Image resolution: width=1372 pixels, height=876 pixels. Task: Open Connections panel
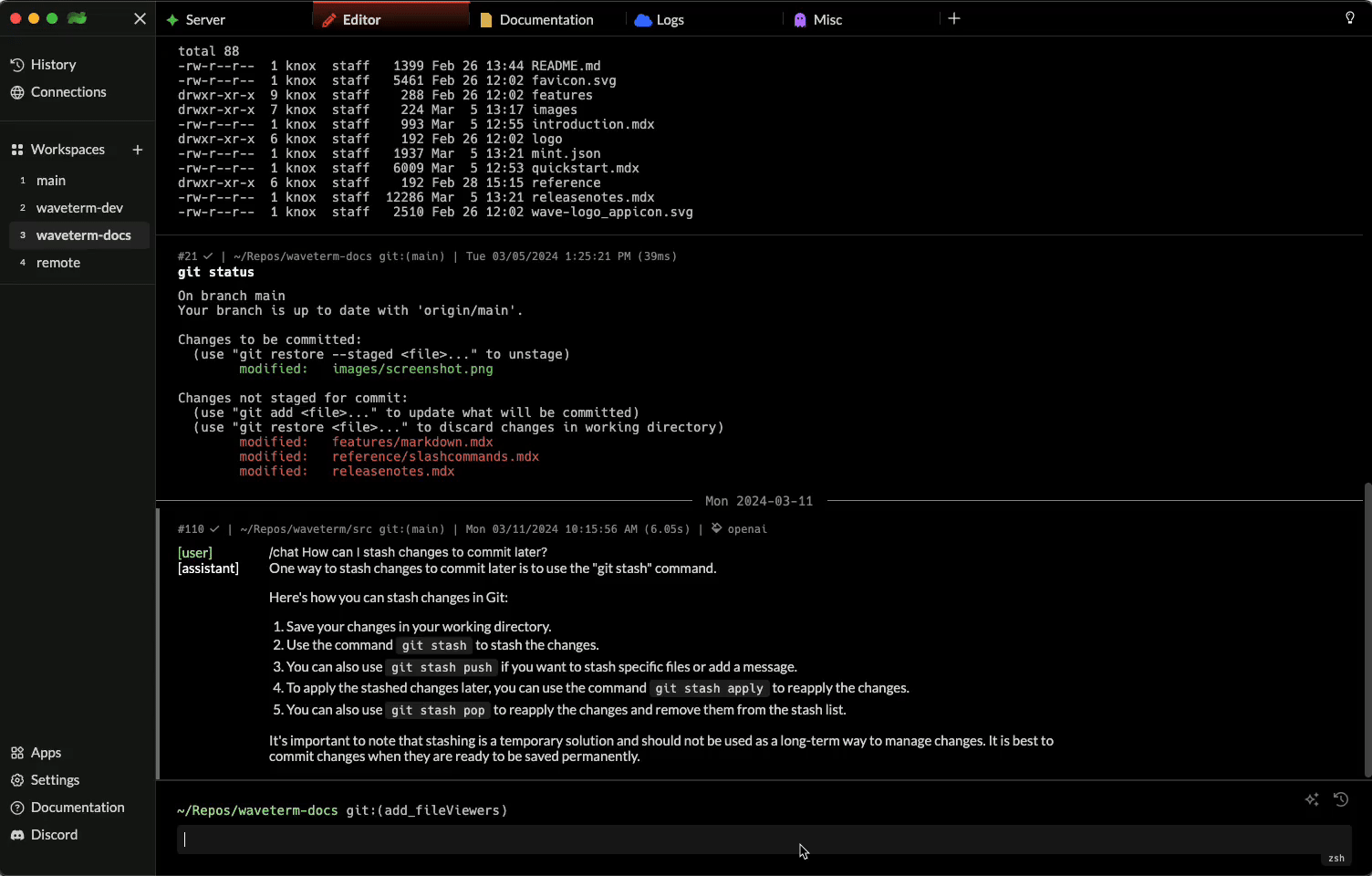click(x=68, y=92)
